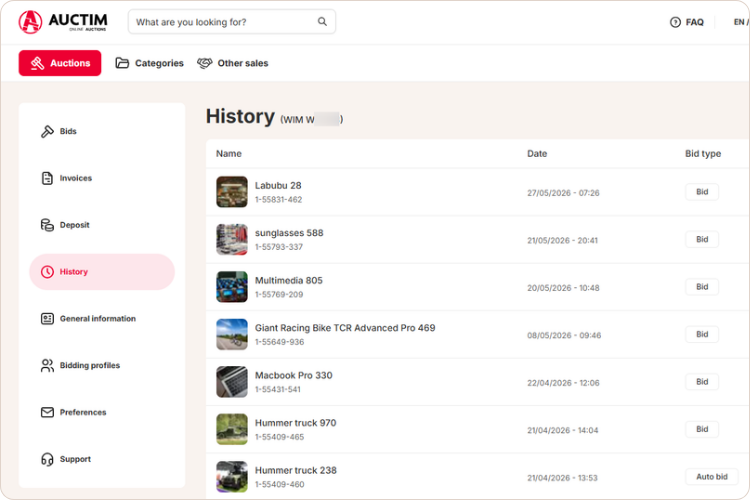Viewport: 750px width, 500px height.
Task: Open the Labubu 28 thumbnail
Action: (x=232, y=192)
